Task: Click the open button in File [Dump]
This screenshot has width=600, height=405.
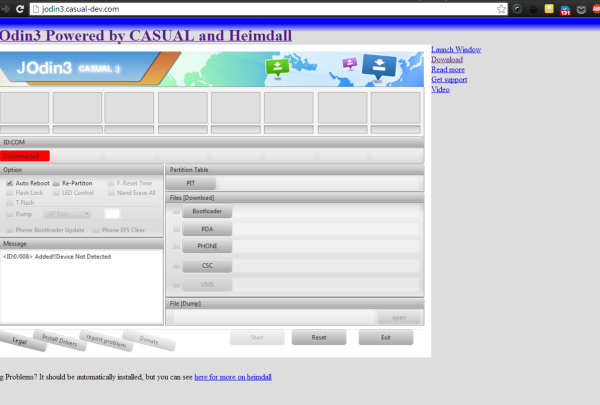Action: coord(399,318)
